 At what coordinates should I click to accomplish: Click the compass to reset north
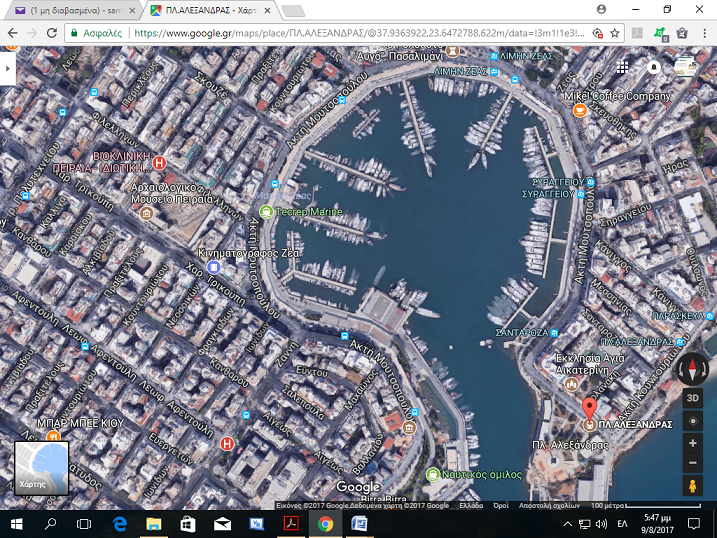click(x=692, y=368)
